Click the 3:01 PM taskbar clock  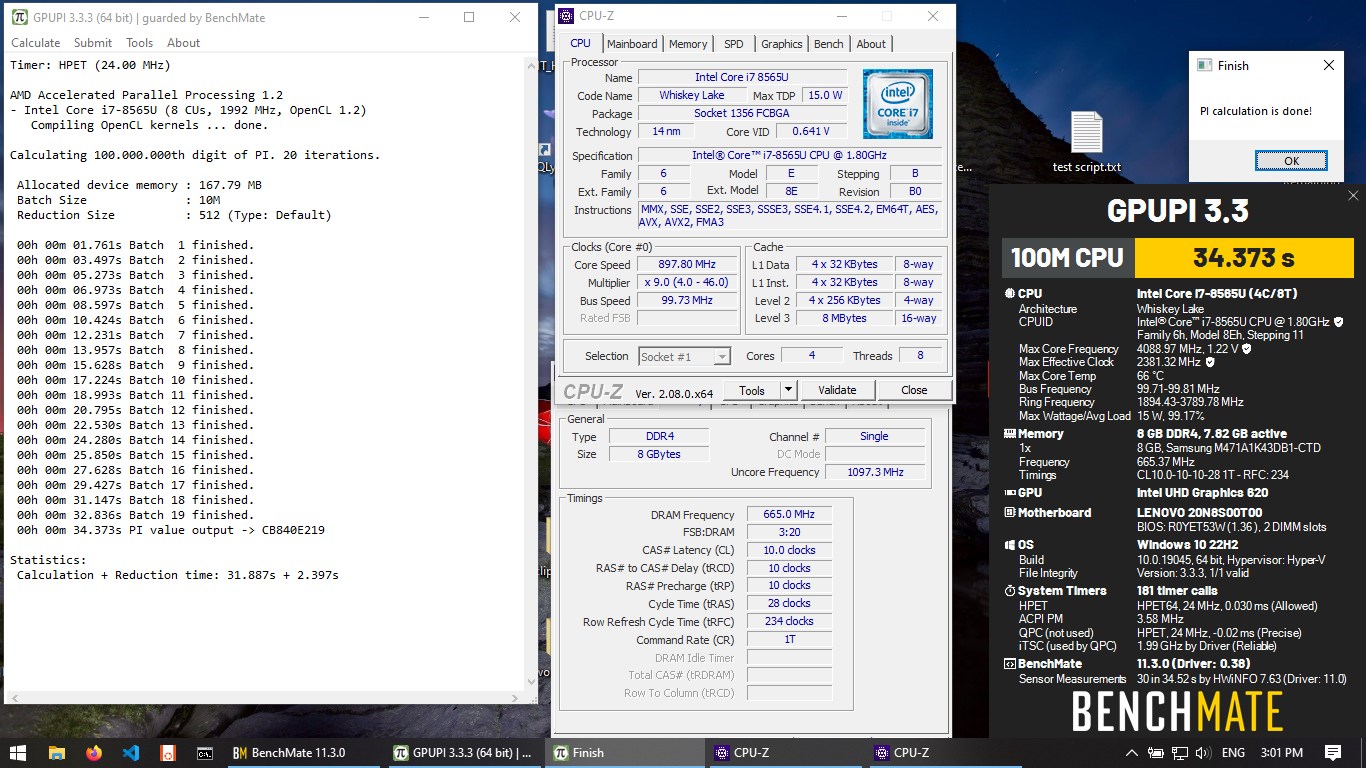pos(1282,753)
